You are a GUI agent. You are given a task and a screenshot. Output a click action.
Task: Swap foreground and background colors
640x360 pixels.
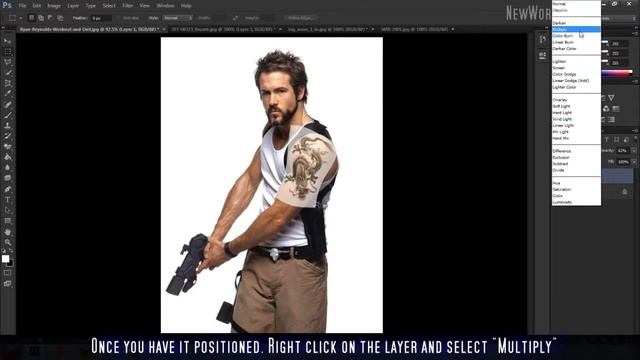pyautogui.click(x=11, y=251)
